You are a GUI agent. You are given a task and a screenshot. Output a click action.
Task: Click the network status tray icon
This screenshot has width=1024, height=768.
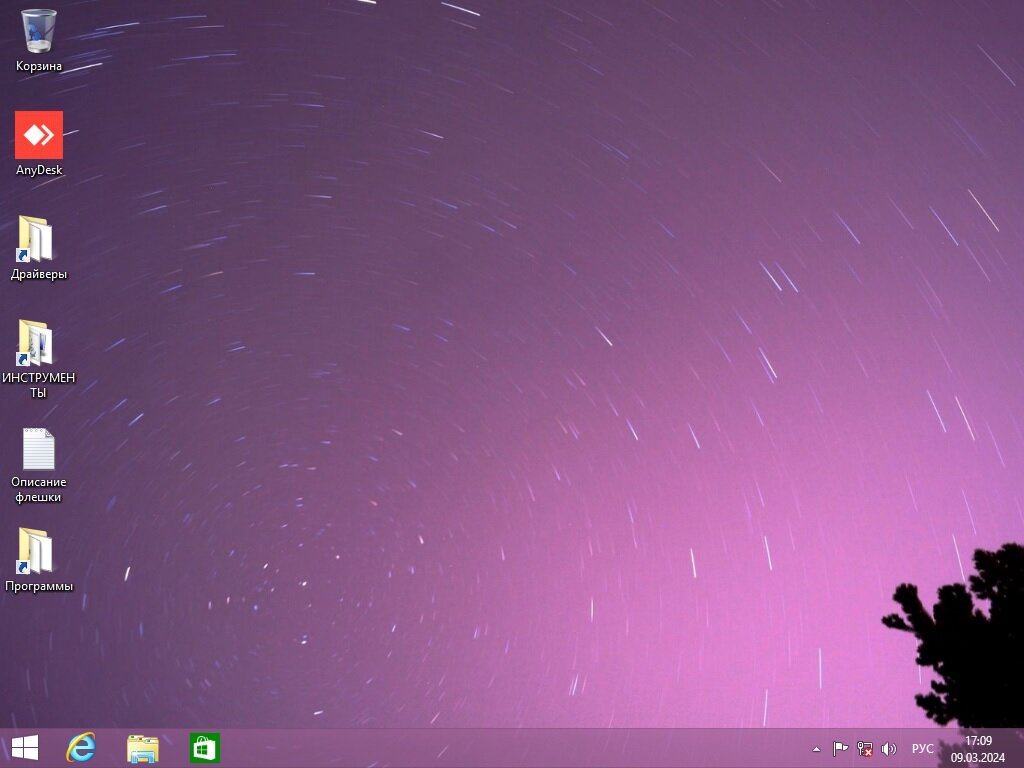pyautogui.click(x=865, y=748)
